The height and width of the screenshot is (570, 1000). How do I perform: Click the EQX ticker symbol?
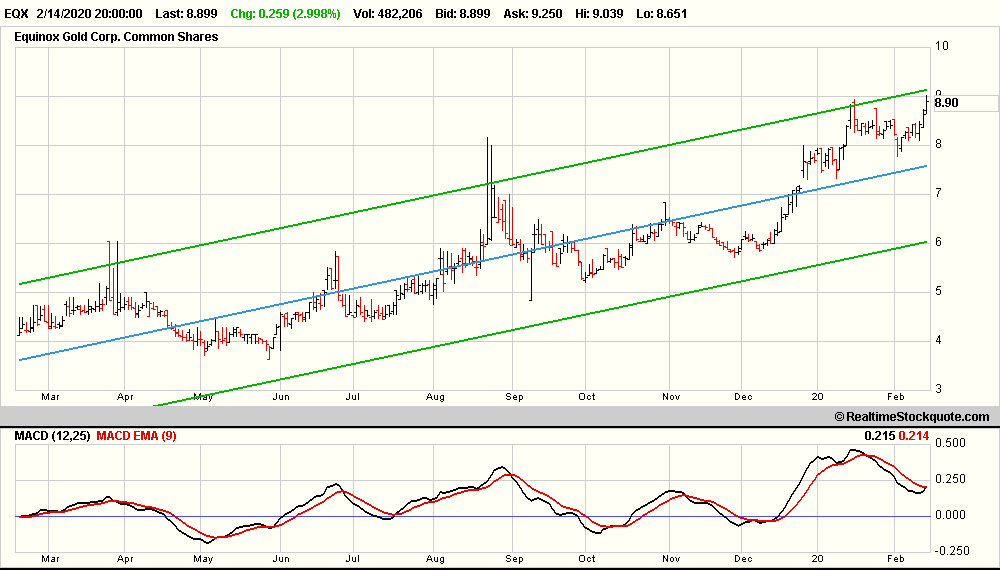[x=17, y=14]
